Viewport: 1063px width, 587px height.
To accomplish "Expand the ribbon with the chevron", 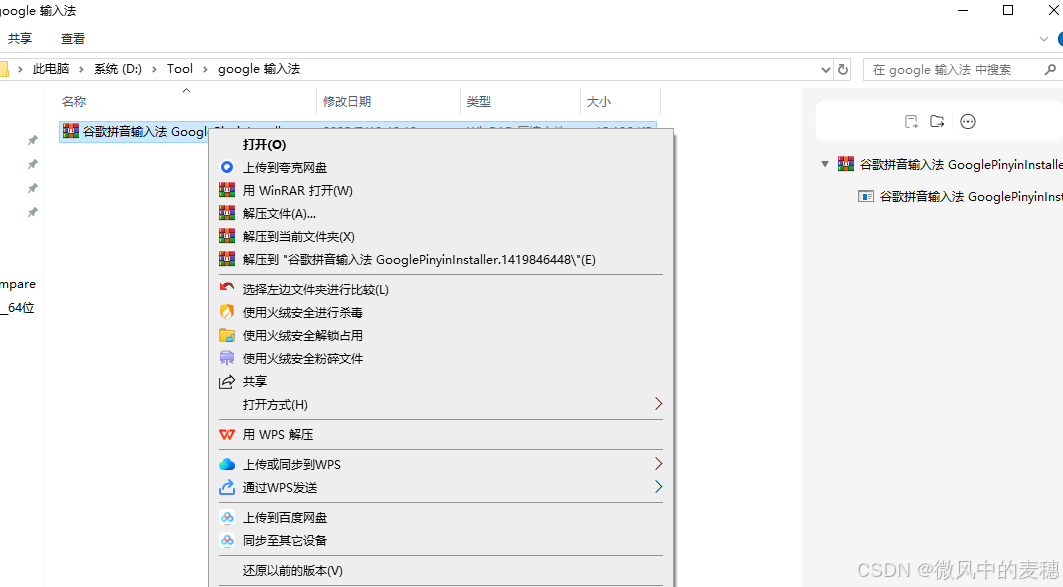I will click(x=1044, y=39).
